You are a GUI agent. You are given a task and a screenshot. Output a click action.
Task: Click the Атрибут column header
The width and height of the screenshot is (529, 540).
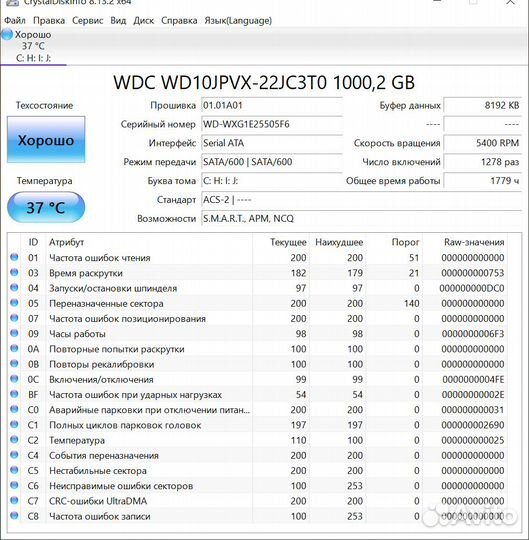(66, 242)
